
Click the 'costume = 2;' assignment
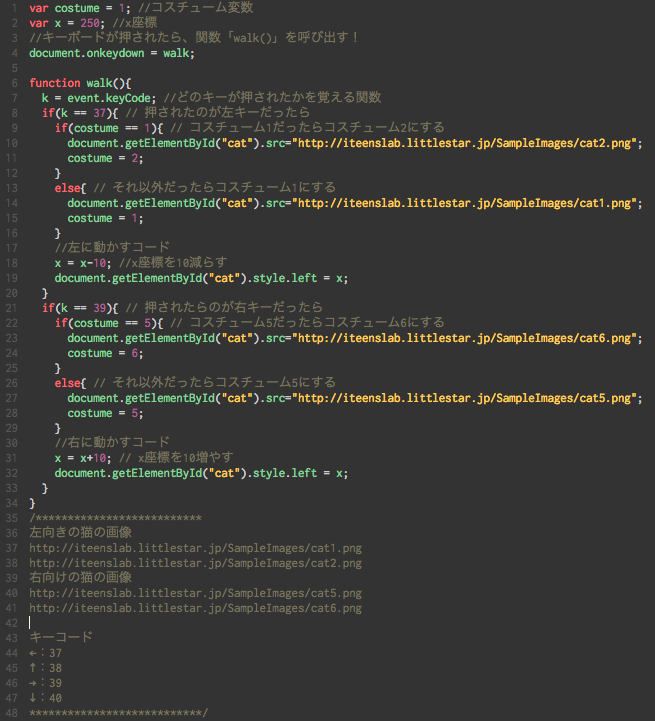click(105, 158)
